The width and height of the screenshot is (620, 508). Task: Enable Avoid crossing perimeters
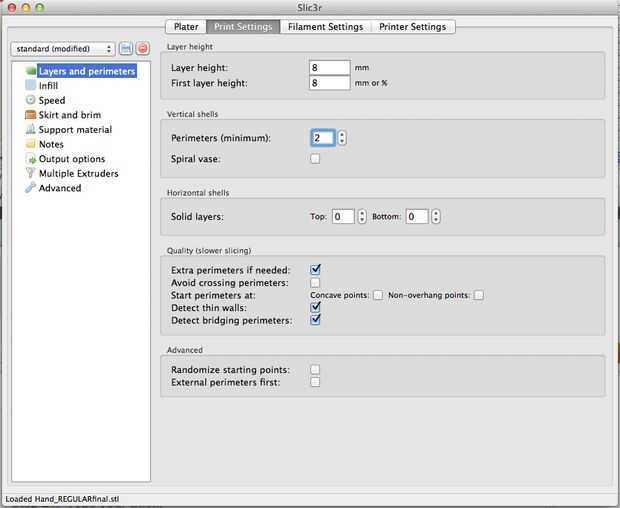(x=315, y=283)
